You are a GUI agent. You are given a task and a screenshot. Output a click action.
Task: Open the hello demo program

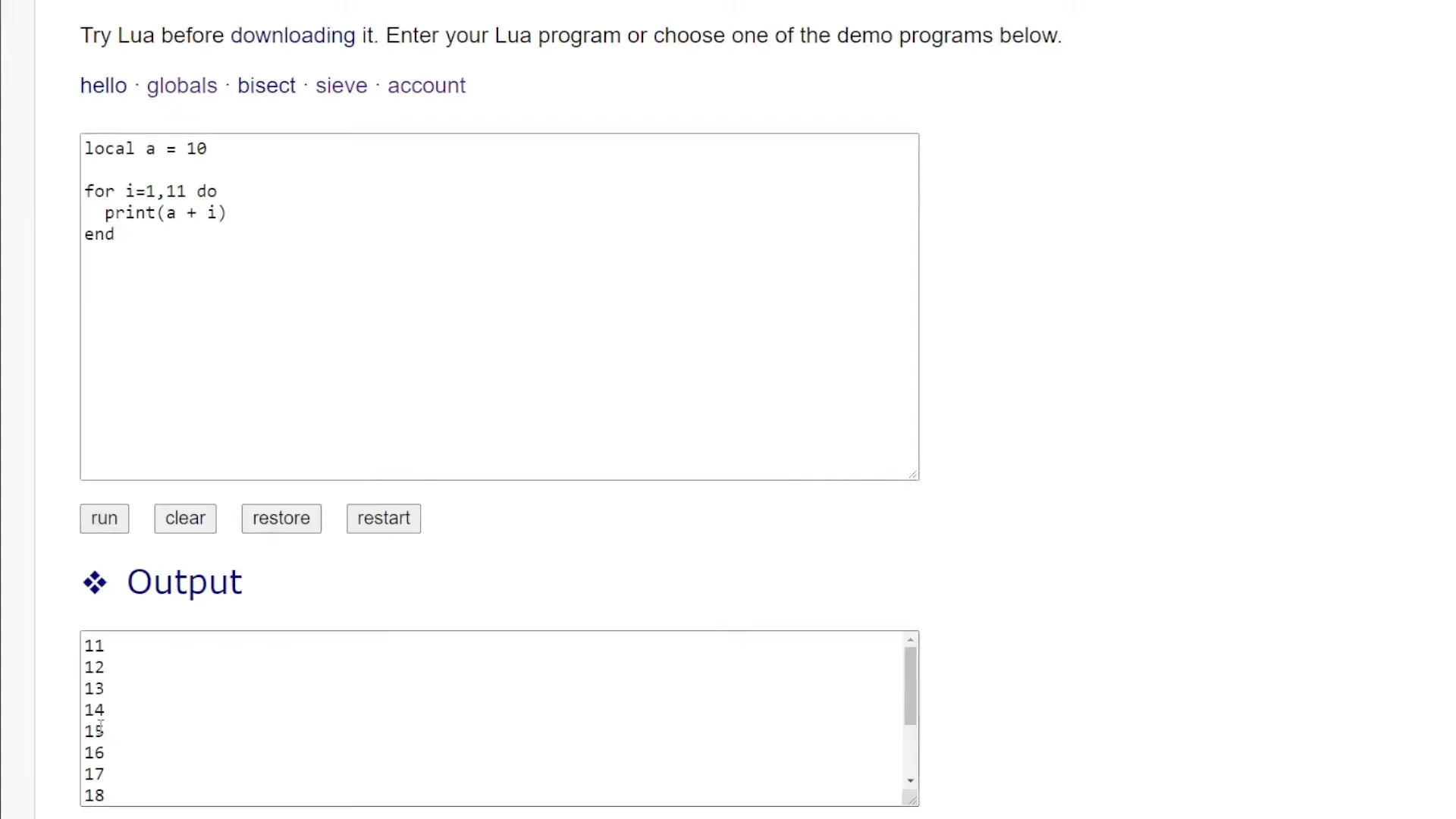103,84
